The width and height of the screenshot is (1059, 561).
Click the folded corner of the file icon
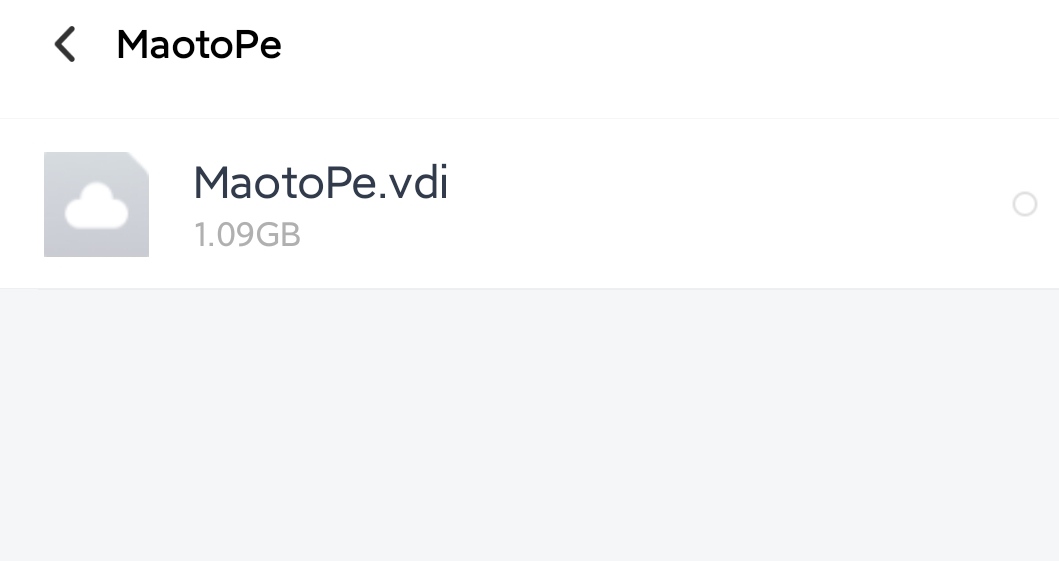(x=139, y=161)
